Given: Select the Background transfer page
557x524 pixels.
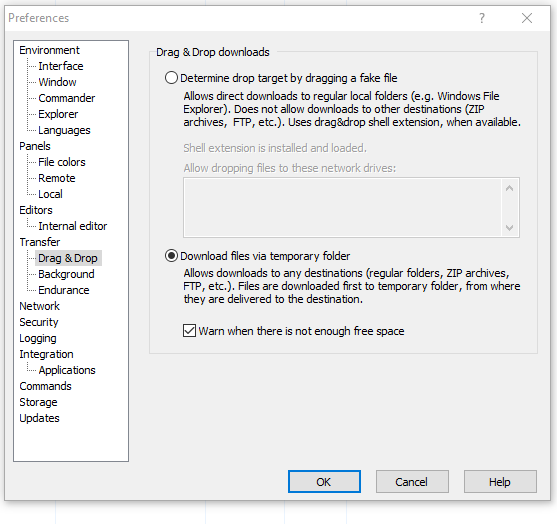Looking at the screenshot, I should pyautogui.click(x=66, y=274).
